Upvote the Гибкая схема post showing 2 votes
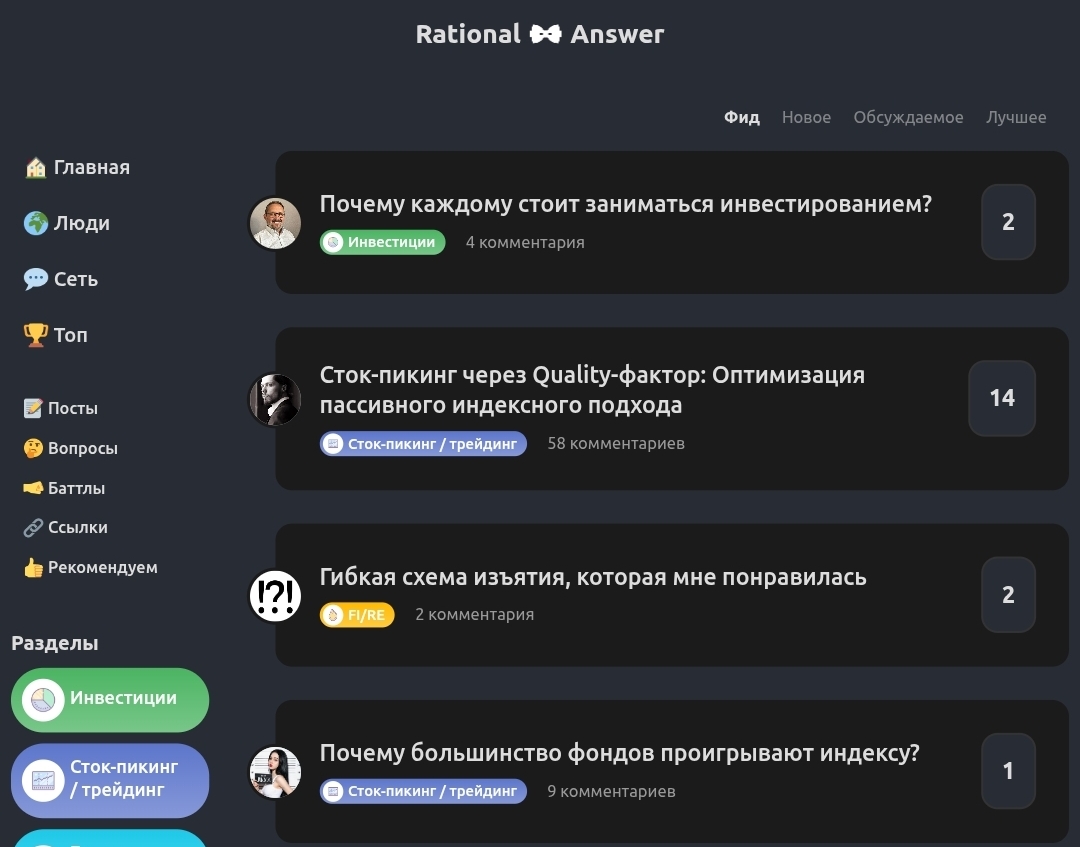 (1008, 595)
